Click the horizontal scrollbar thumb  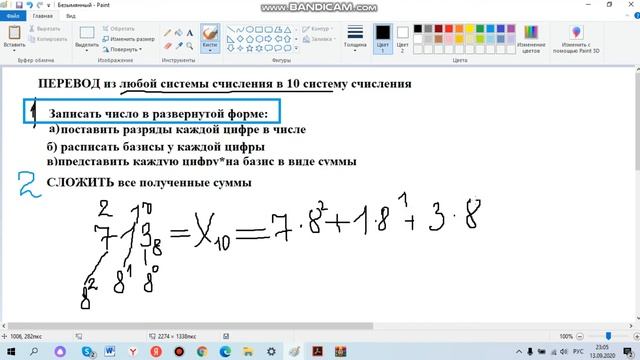[x=190, y=326]
